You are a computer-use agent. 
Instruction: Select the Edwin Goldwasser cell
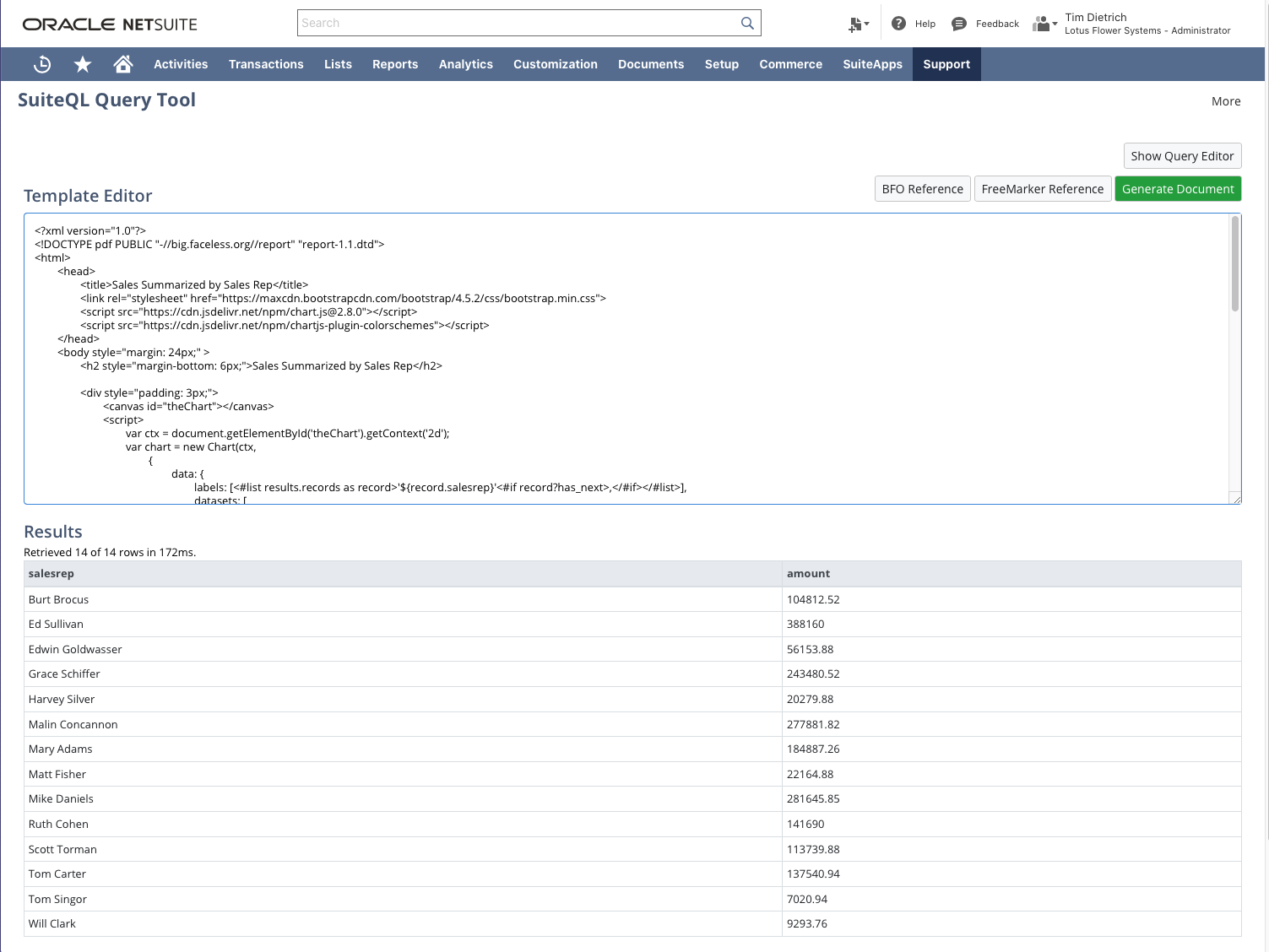(x=403, y=649)
